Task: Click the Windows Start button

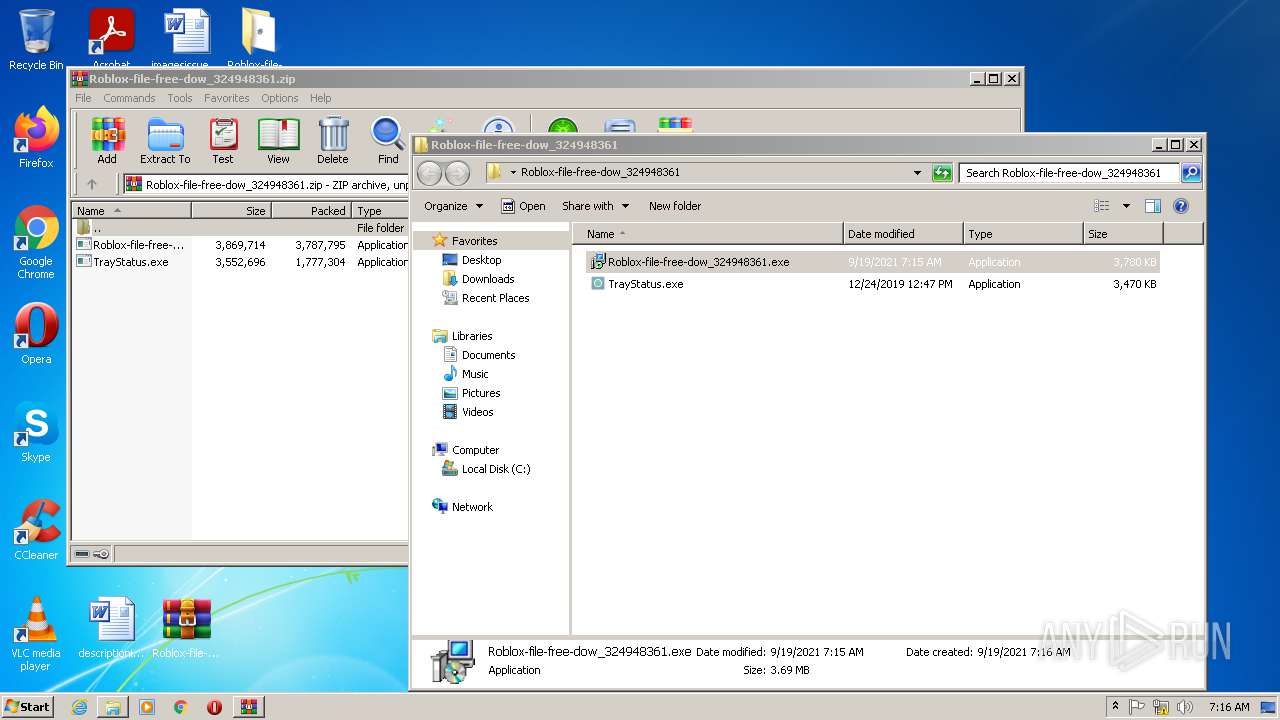Action: point(28,706)
